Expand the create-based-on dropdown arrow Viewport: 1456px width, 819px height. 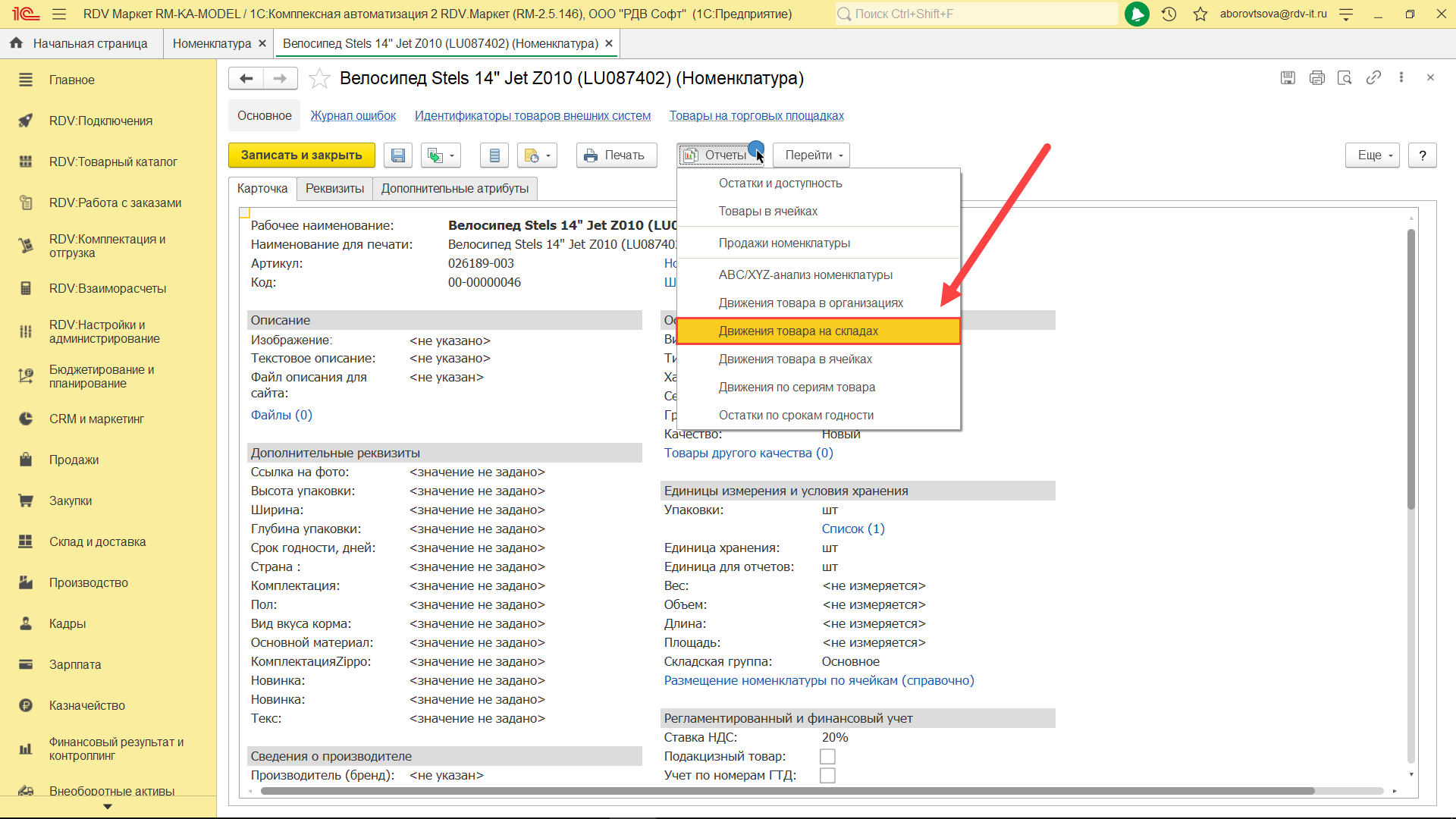pyautogui.click(x=452, y=155)
